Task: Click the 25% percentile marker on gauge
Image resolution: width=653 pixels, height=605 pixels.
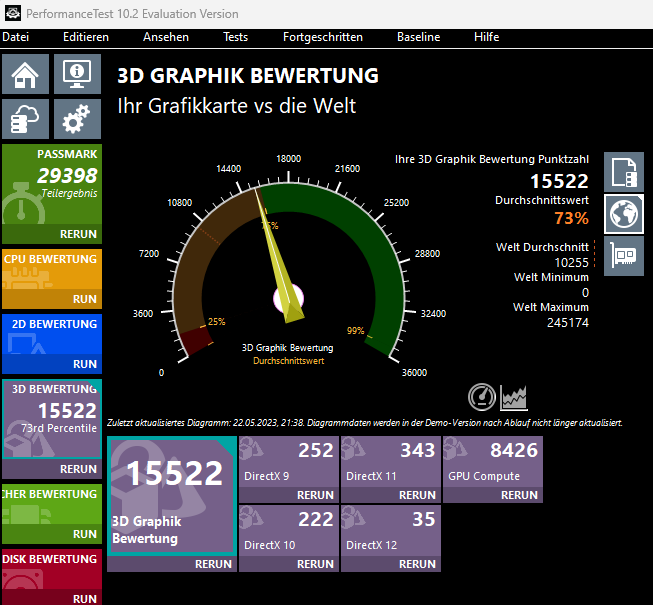Action: 217,321
